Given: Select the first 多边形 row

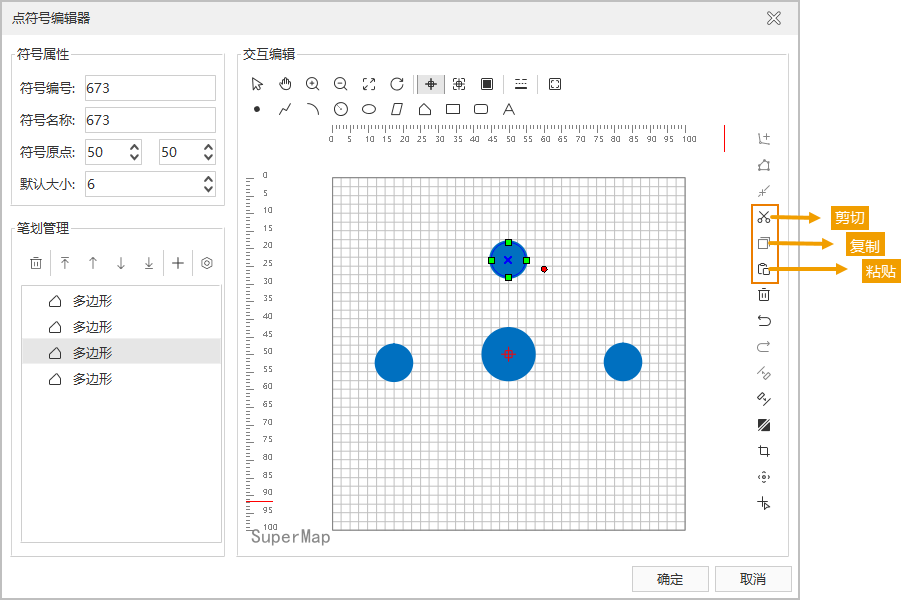Looking at the screenshot, I should [x=121, y=301].
